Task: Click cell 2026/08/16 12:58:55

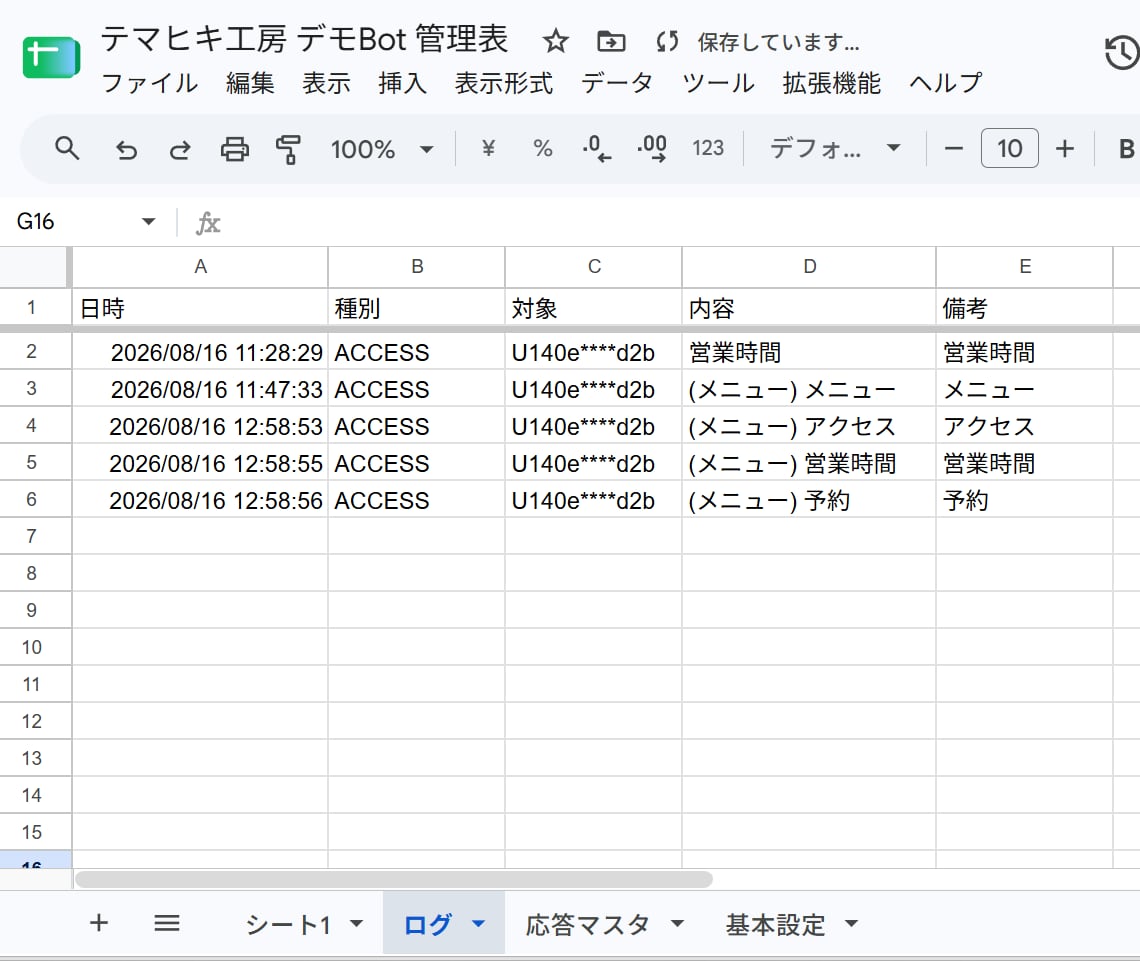Action: coord(200,463)
